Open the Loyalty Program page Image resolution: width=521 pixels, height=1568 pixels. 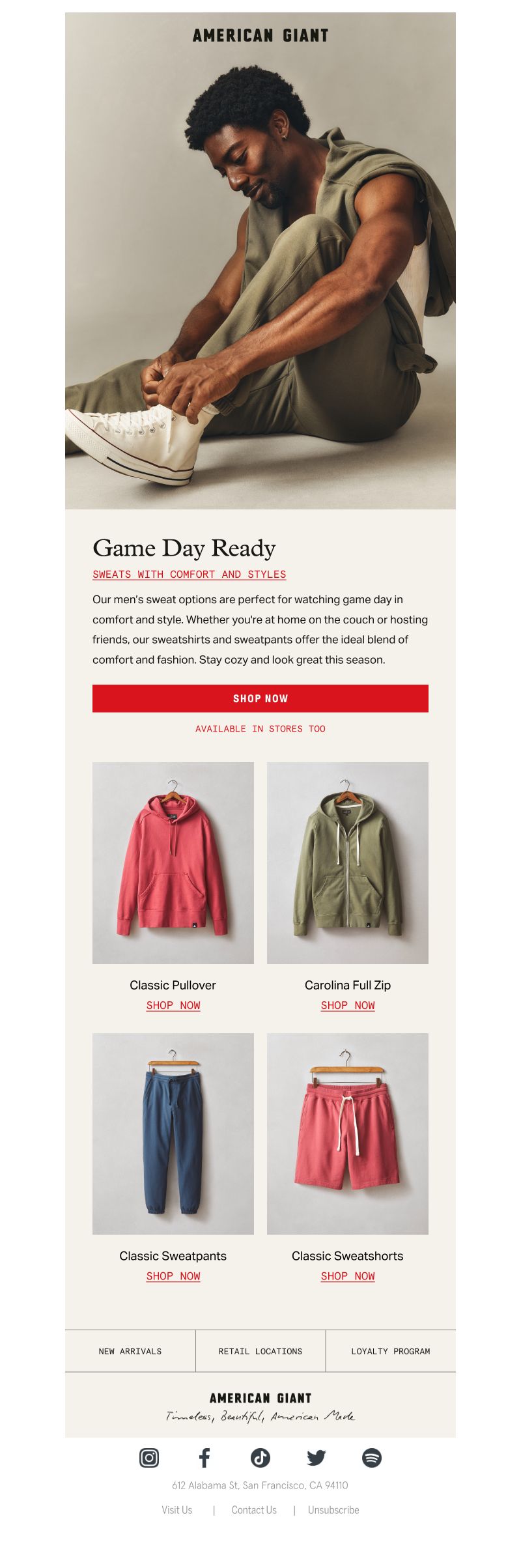[391, 1351]
